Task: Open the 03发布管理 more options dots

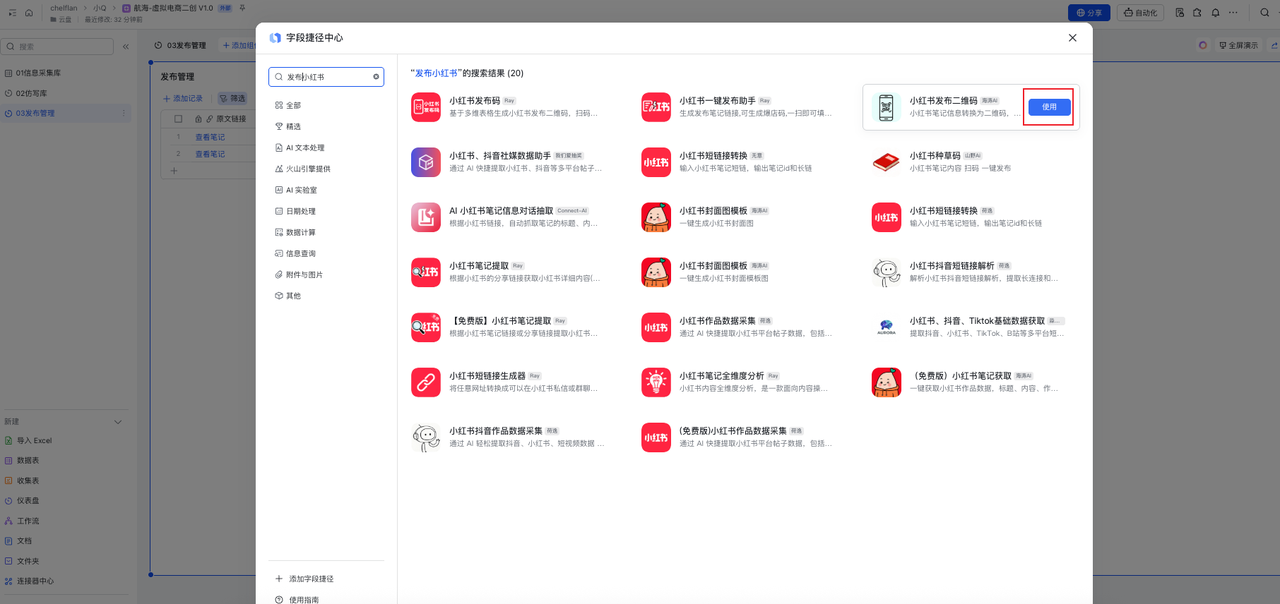Action: click(x=125, y=113)
